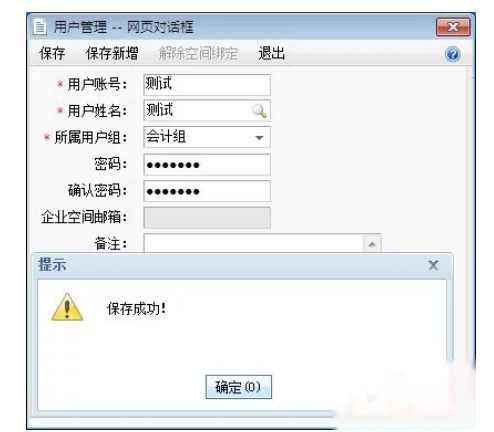Image resolution: width=494 pixels, height=432 pixels.
Task: Click the 备注 scrollbar up arrow
Action: [x=372, y=244]
